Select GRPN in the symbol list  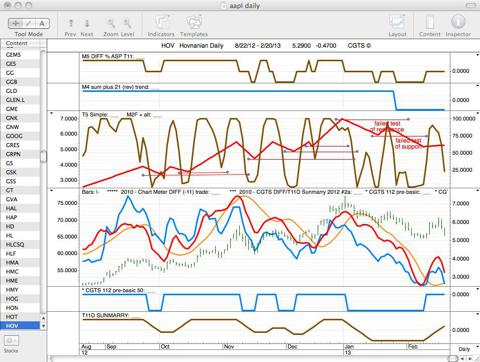(20, 154)
